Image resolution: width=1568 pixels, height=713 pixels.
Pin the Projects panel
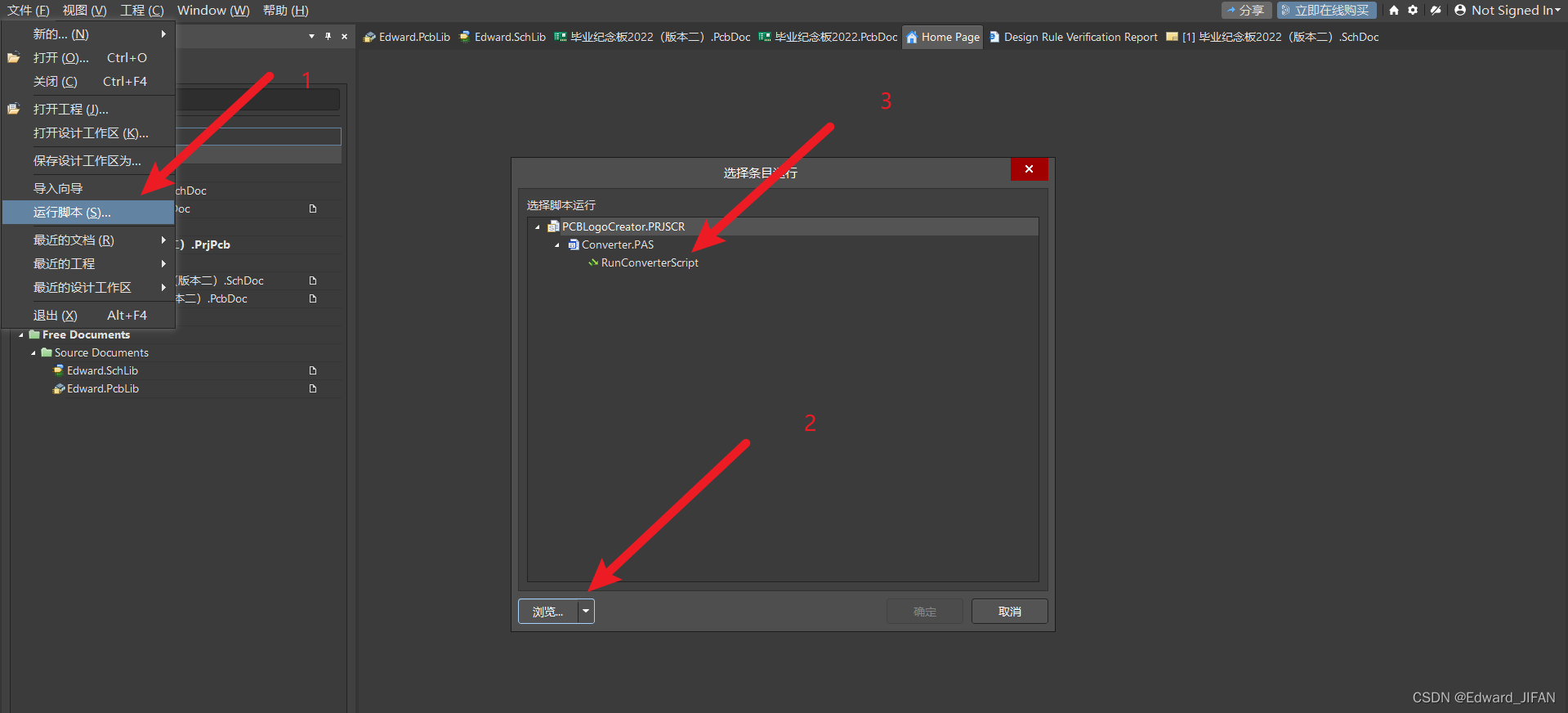pyautogui.click(x=328, y=37)
